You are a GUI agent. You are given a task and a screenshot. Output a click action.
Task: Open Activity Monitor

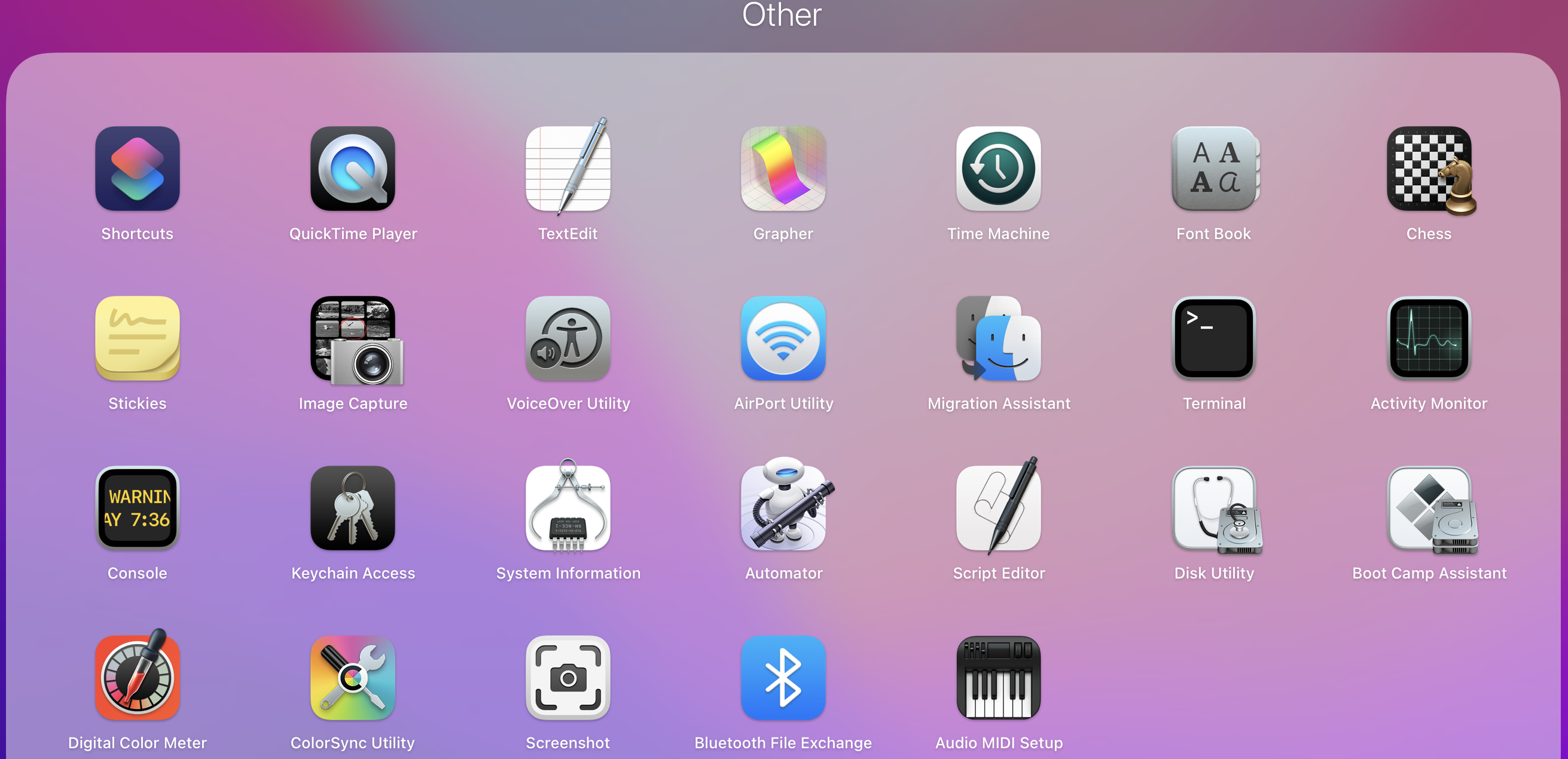[x=1429, y=338]
